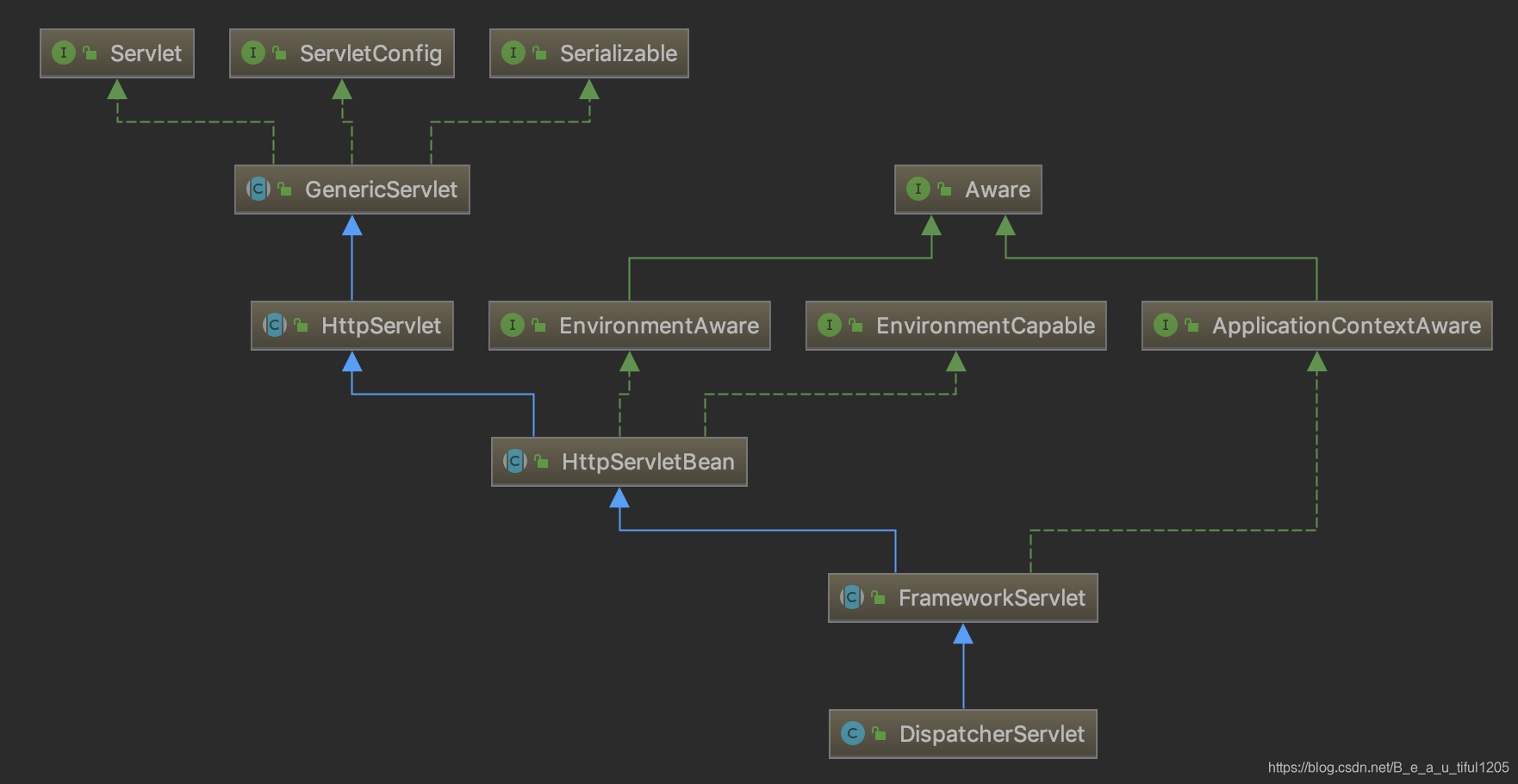This screenshot has height=784, width=1518.
Task: Click the abstract class icon on HttpServletBean
Action: (x=515, y=461)
